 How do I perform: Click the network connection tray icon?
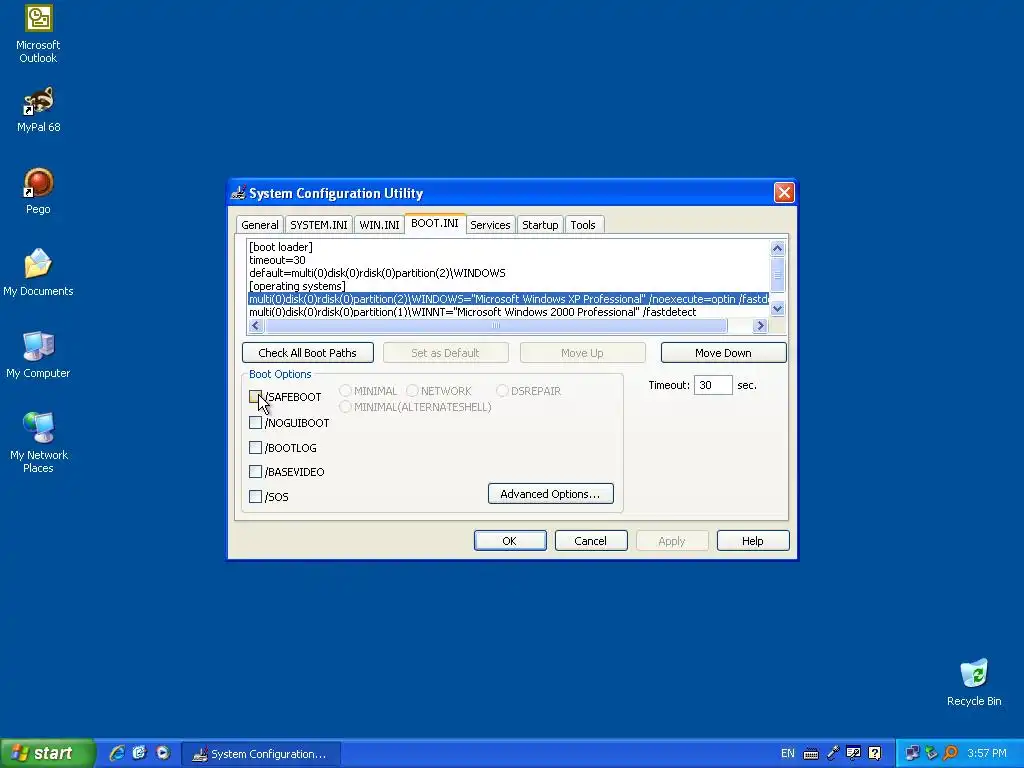(912, 754)
